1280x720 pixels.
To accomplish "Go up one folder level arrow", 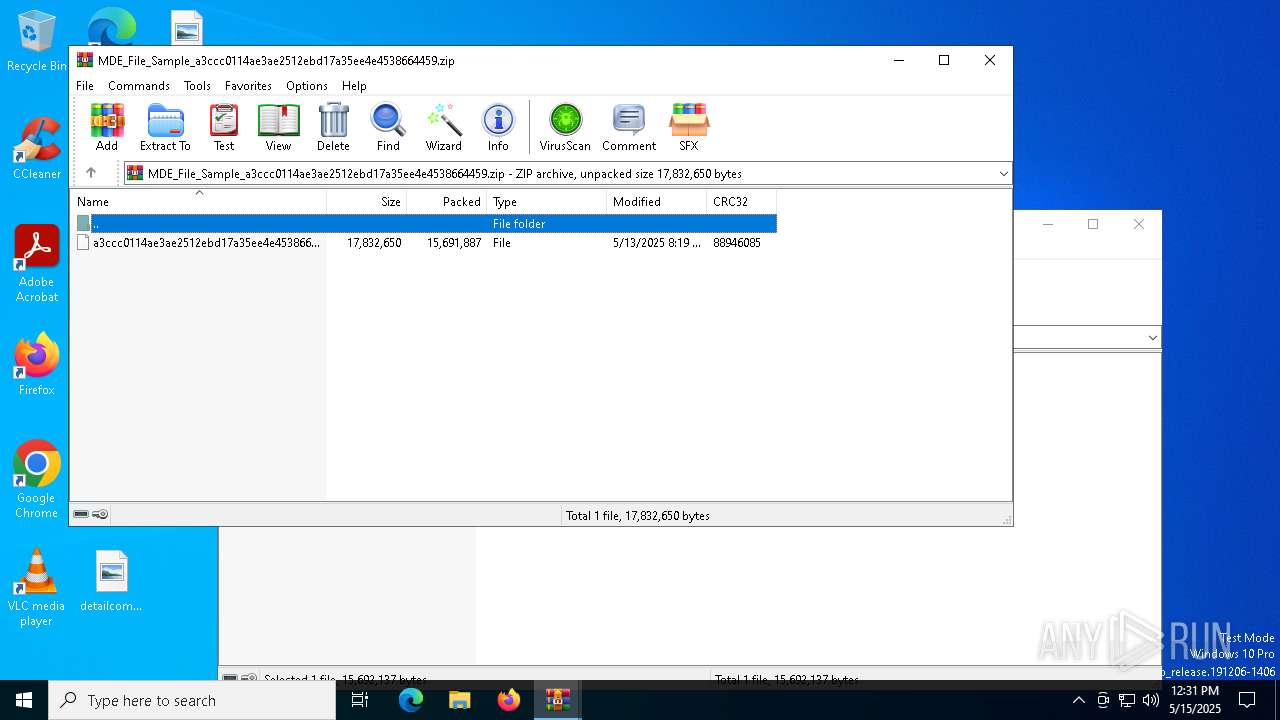I will point(91,173).
